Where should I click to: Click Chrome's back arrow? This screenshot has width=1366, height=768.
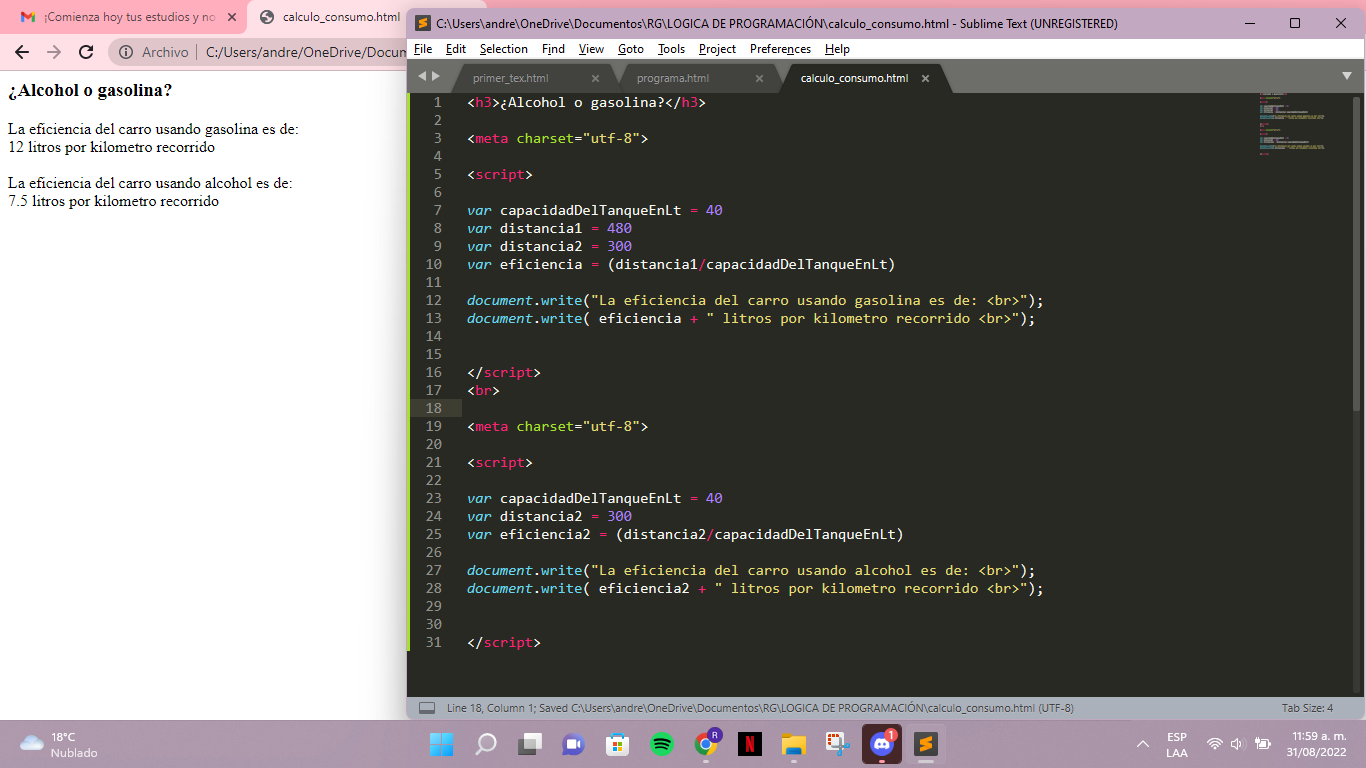click(x=22, y=52)
